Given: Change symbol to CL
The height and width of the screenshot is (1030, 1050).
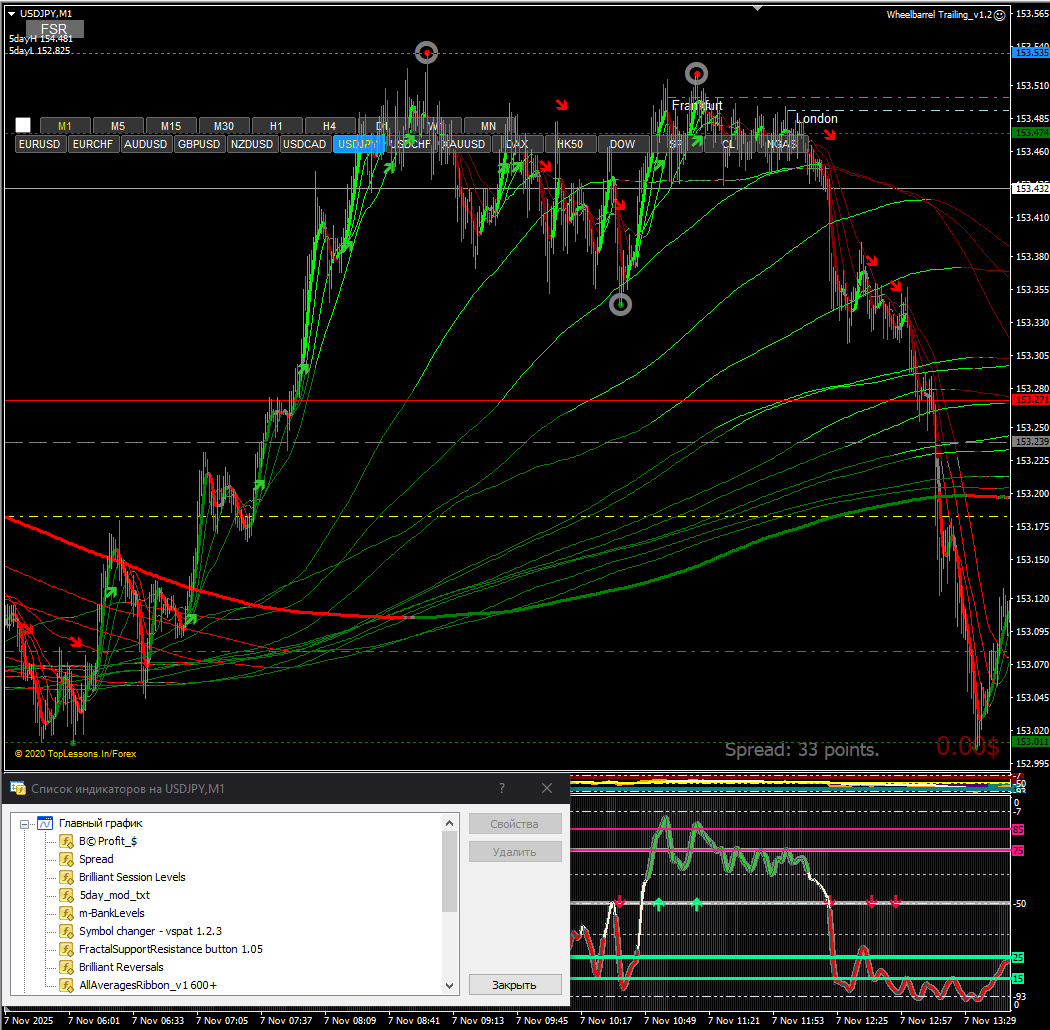Looking at the screenshot, I should tap(729, 144).
